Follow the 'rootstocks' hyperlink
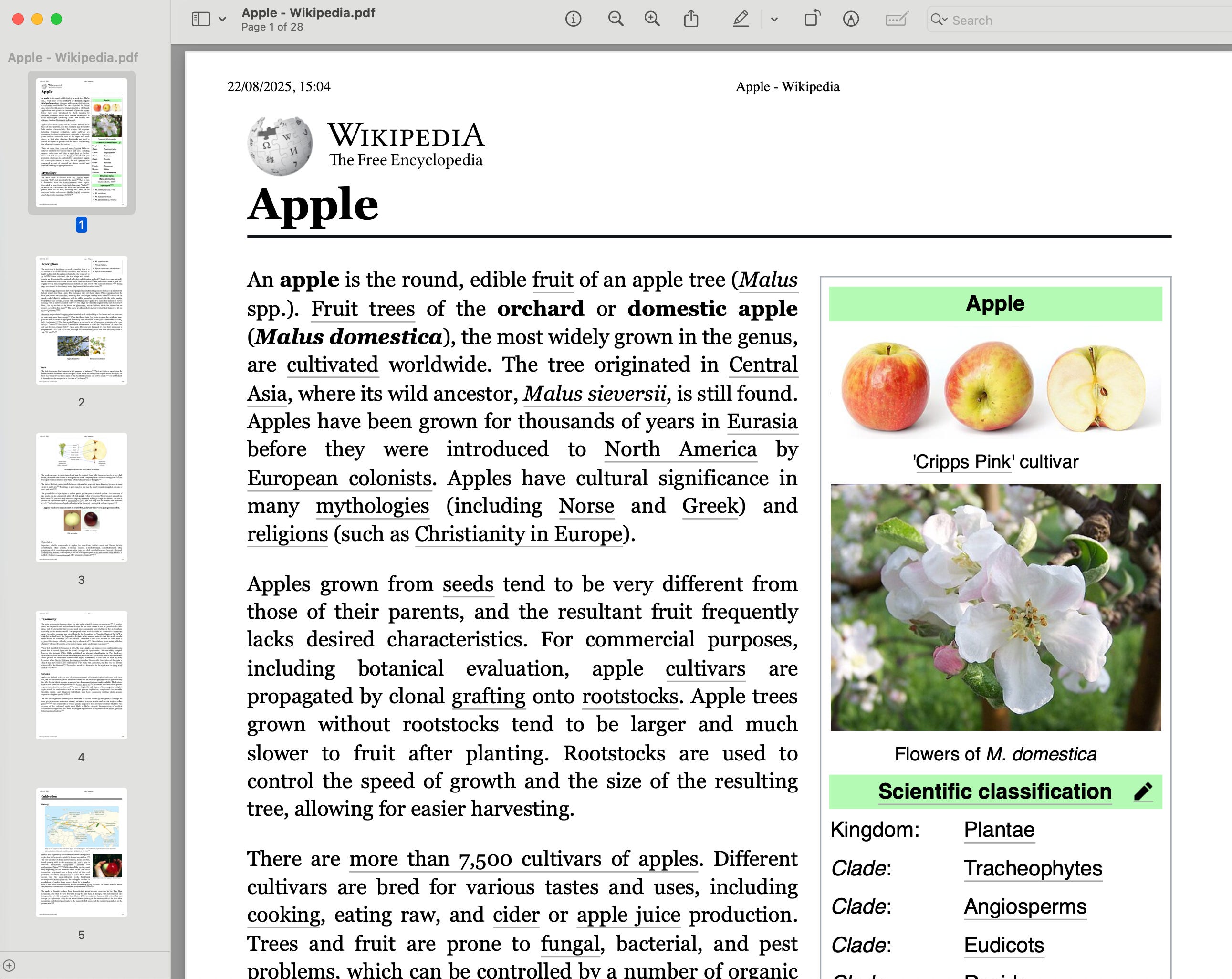Screen dimensions: 1232x979 (630, 697)
